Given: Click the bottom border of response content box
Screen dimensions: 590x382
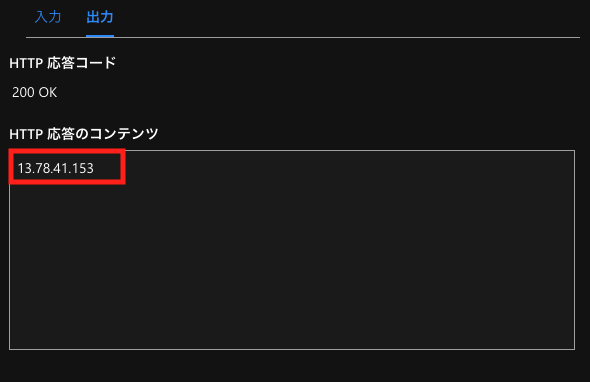Looking at the screenshot, I should click(292, 349).
